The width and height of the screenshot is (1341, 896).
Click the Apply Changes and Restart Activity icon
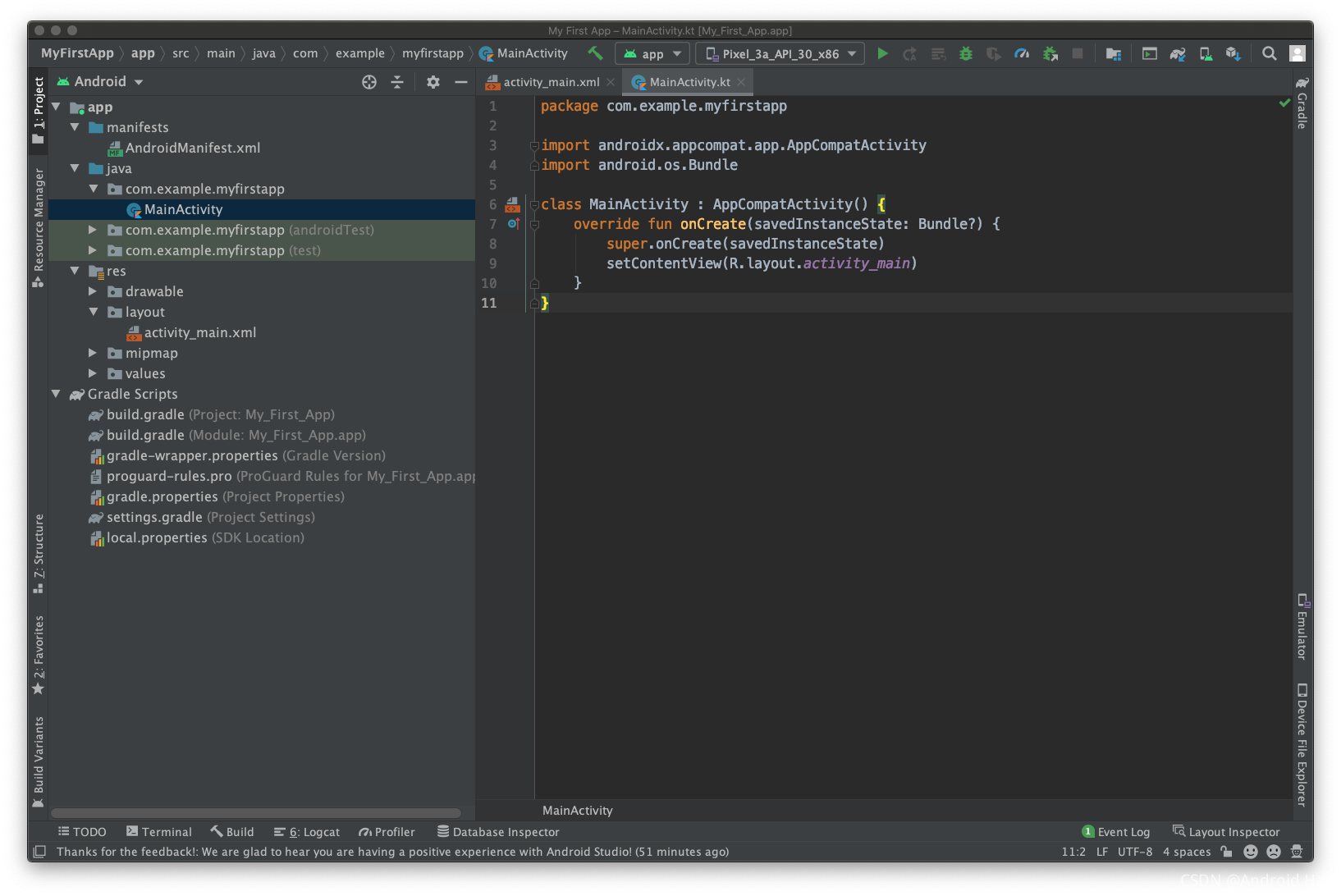click(x=910, y=53)
